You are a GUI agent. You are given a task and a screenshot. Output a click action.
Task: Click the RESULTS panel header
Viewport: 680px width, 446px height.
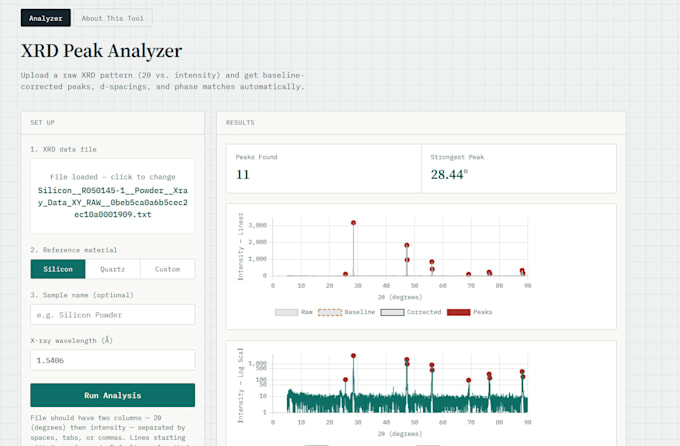pos(421,123)
